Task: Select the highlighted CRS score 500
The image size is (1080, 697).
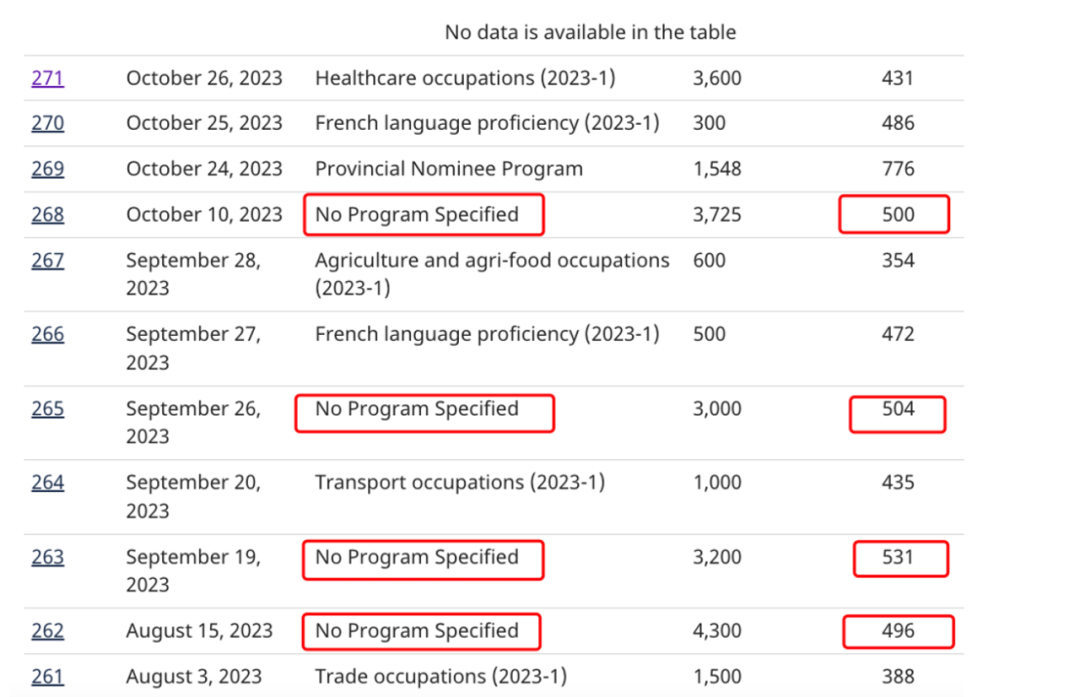Action: [x=898, y=214]
